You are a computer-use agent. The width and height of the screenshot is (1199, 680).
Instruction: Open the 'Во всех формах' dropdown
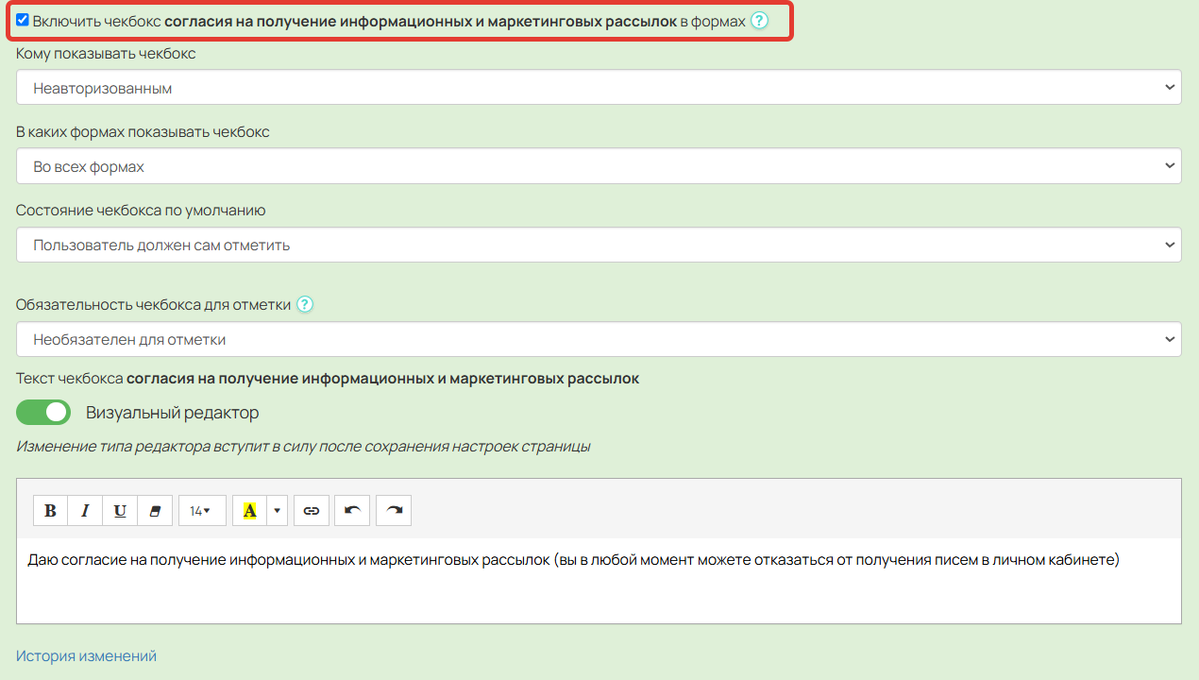(x=599, y=166)
